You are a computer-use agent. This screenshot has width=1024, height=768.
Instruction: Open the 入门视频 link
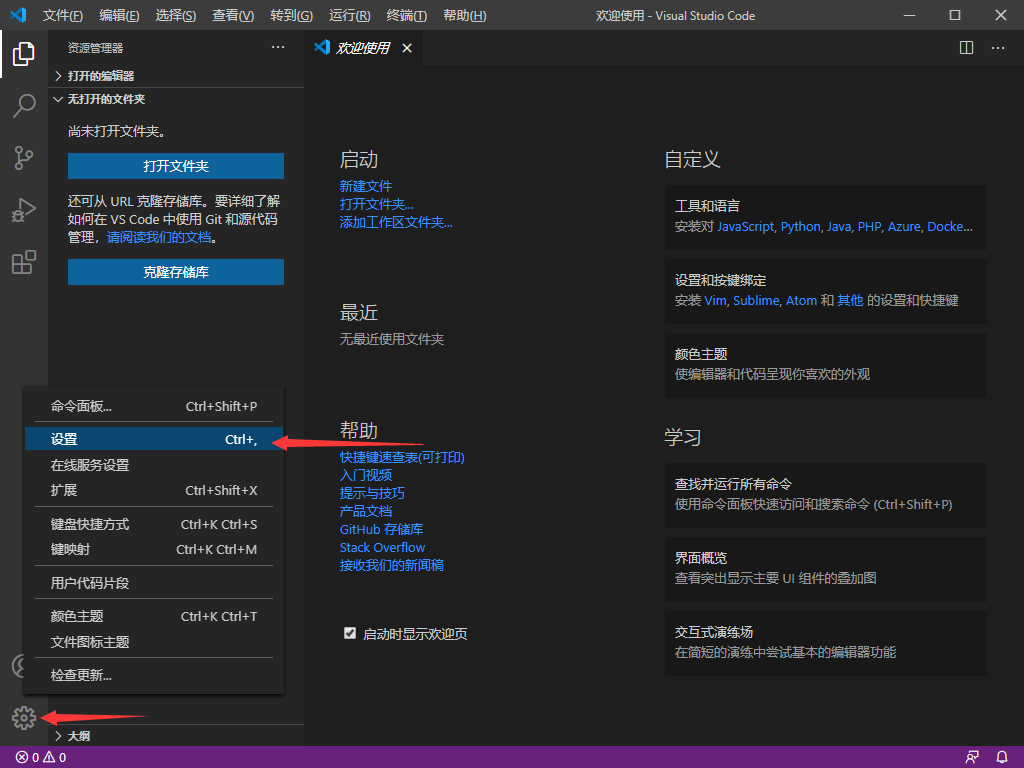pos(366,475)
